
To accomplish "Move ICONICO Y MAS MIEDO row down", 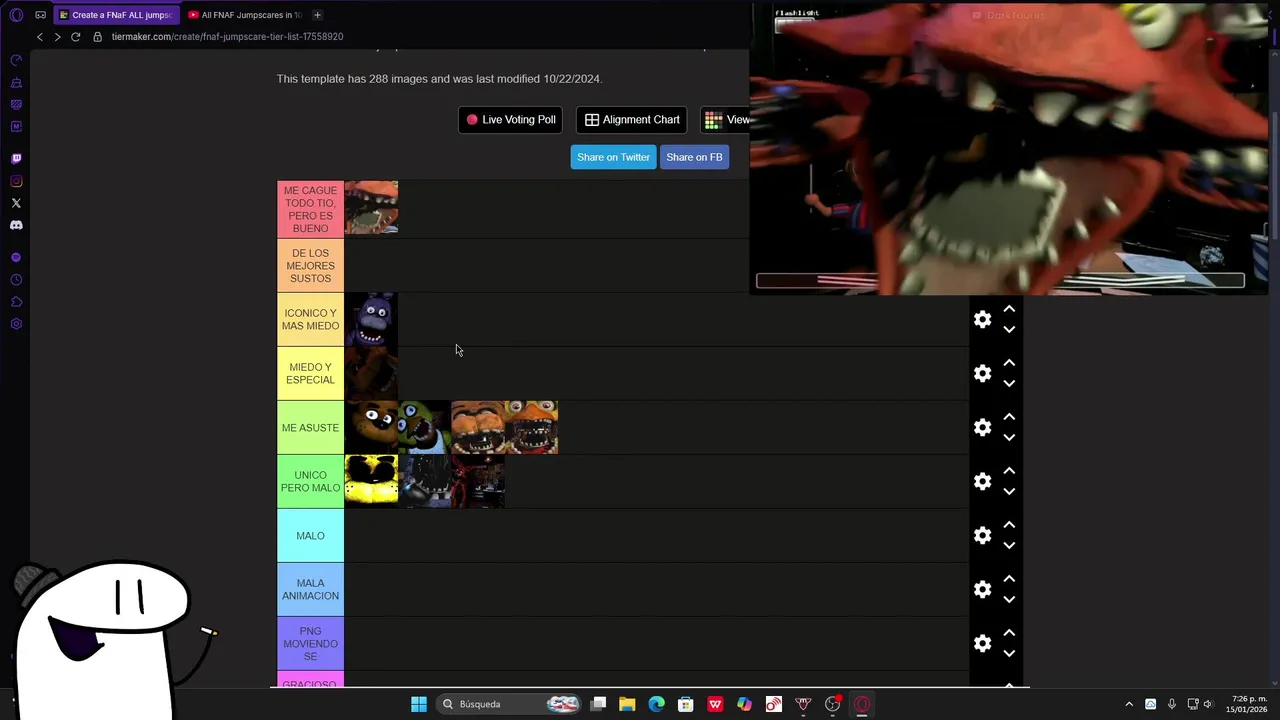I will tap(1009, 329).
